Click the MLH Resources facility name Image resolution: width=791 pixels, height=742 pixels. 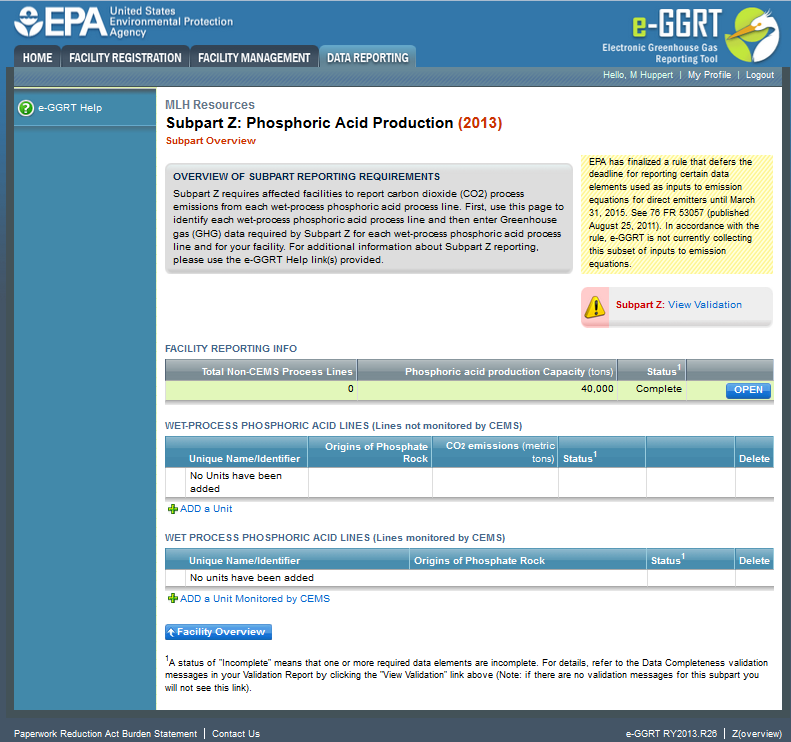[x=210, y=104]
